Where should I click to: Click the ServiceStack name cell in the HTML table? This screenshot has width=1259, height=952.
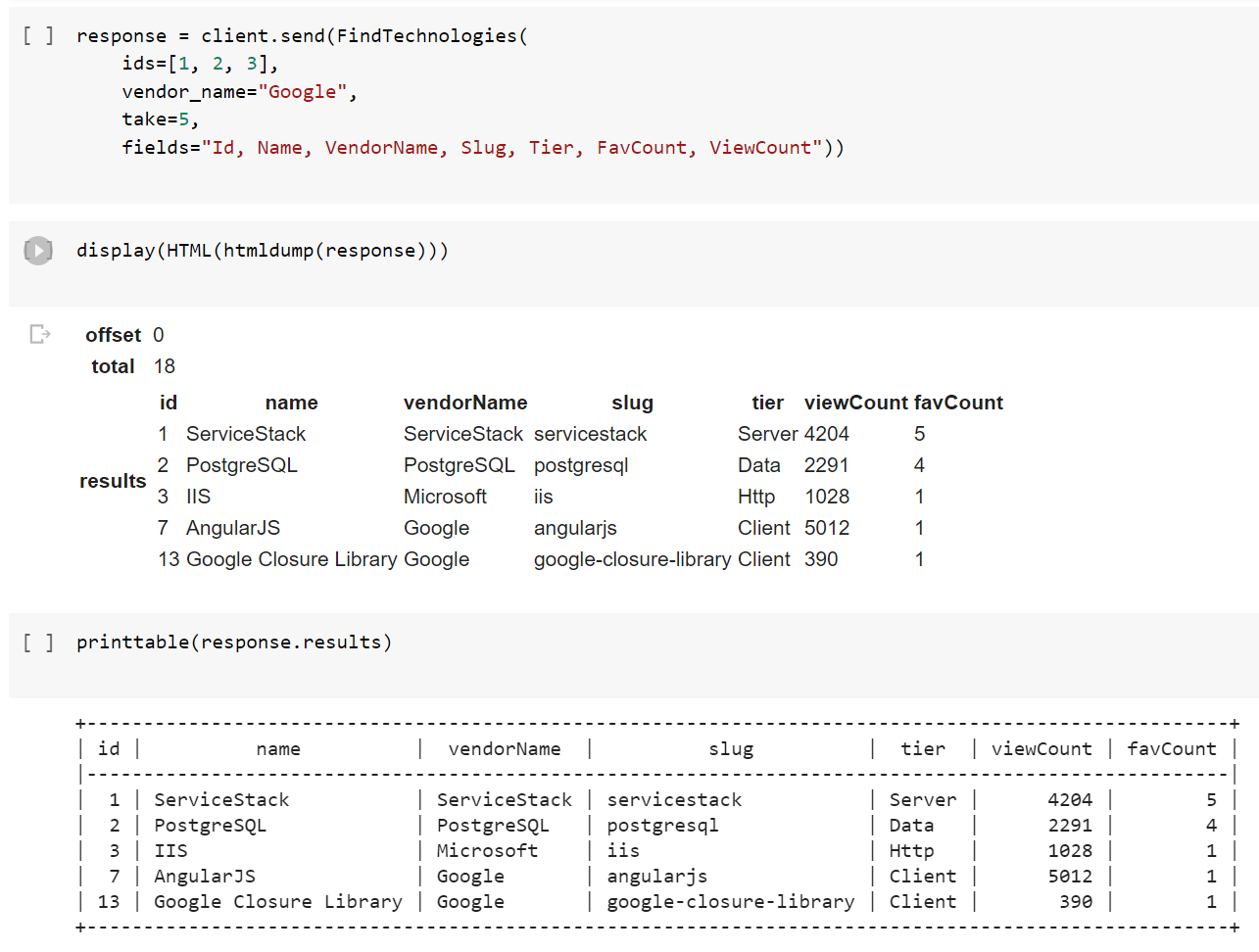coord(246,434)
